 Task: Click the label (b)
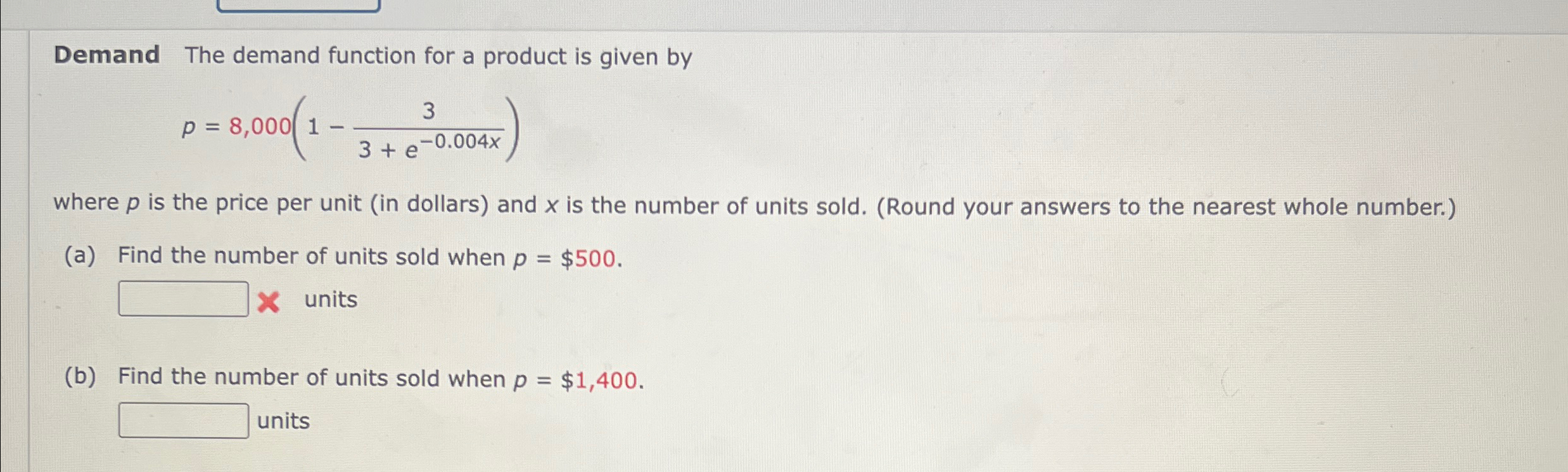pos(80,377)
